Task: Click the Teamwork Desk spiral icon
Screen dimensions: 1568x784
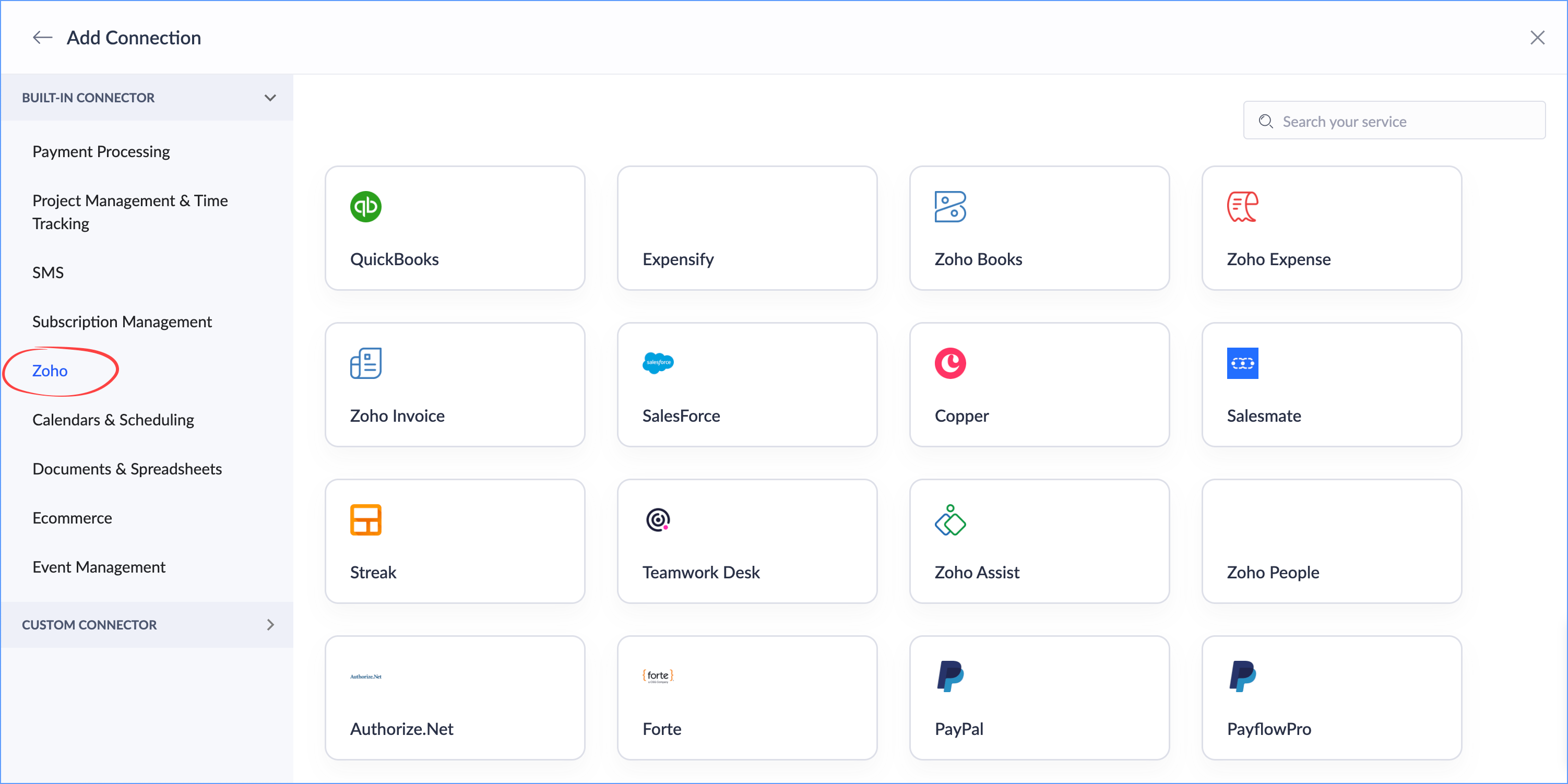Action: (657, 519)
